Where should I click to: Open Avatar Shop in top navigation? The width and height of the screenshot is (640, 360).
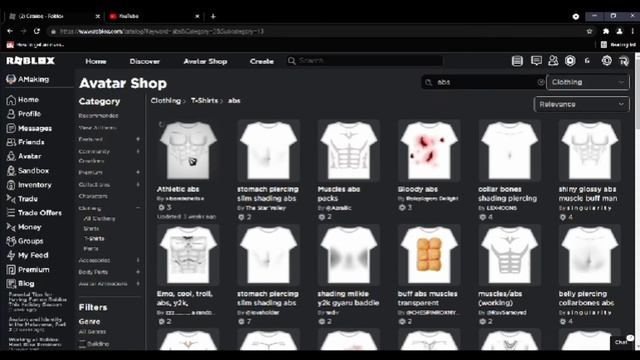pos(205,61)
